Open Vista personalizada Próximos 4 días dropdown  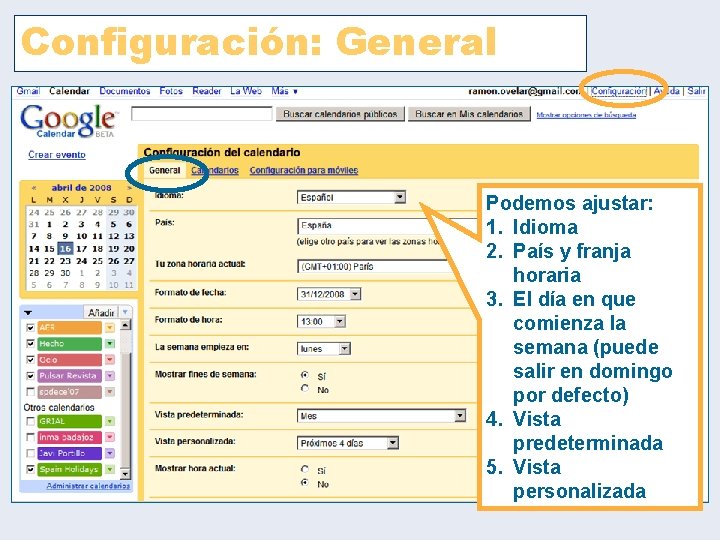click(x=348, y=443)
